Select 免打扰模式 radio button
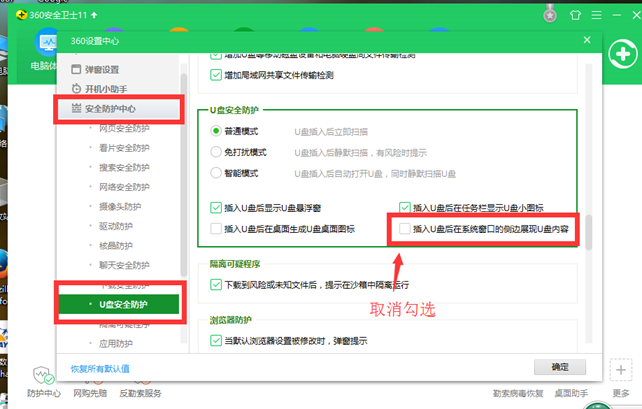The image size is (642, 409). coord(216,152)
